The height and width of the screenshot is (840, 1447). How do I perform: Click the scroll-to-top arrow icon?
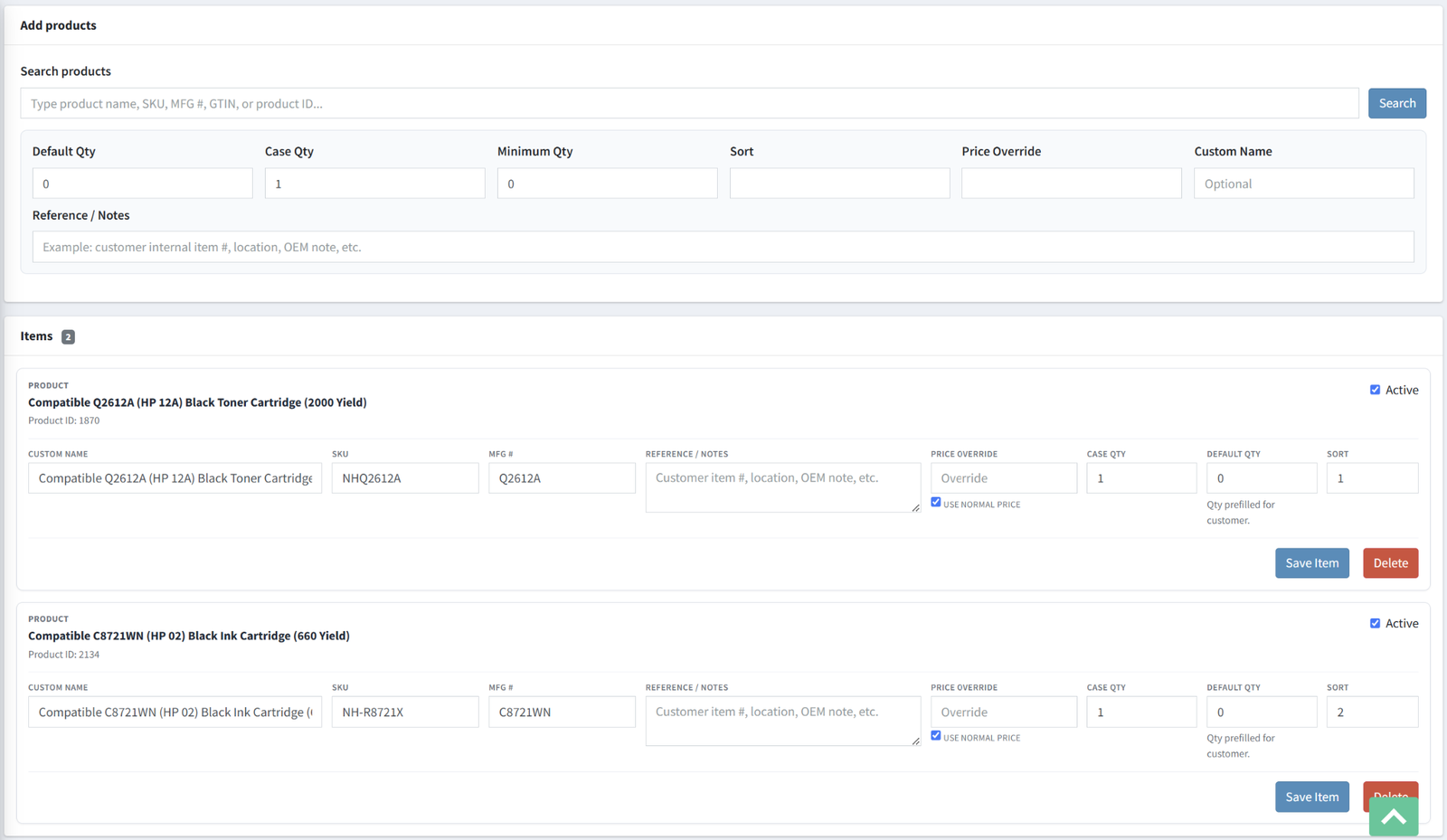[1393, 817]
